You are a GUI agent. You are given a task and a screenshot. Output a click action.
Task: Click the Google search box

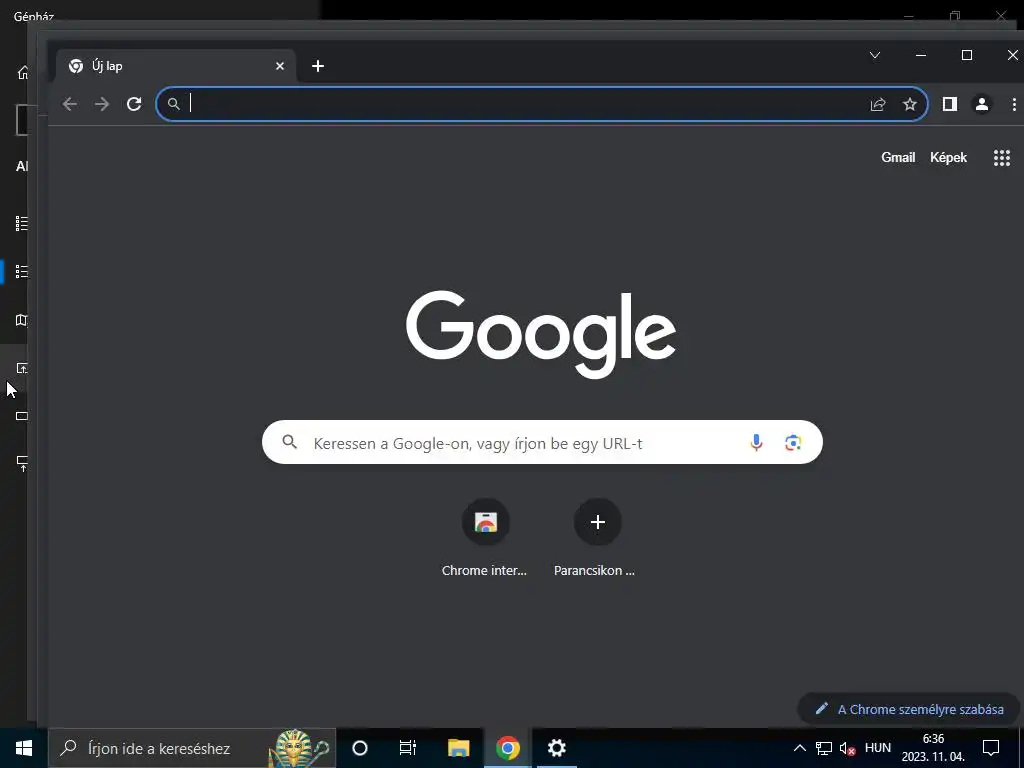[542, 442]
